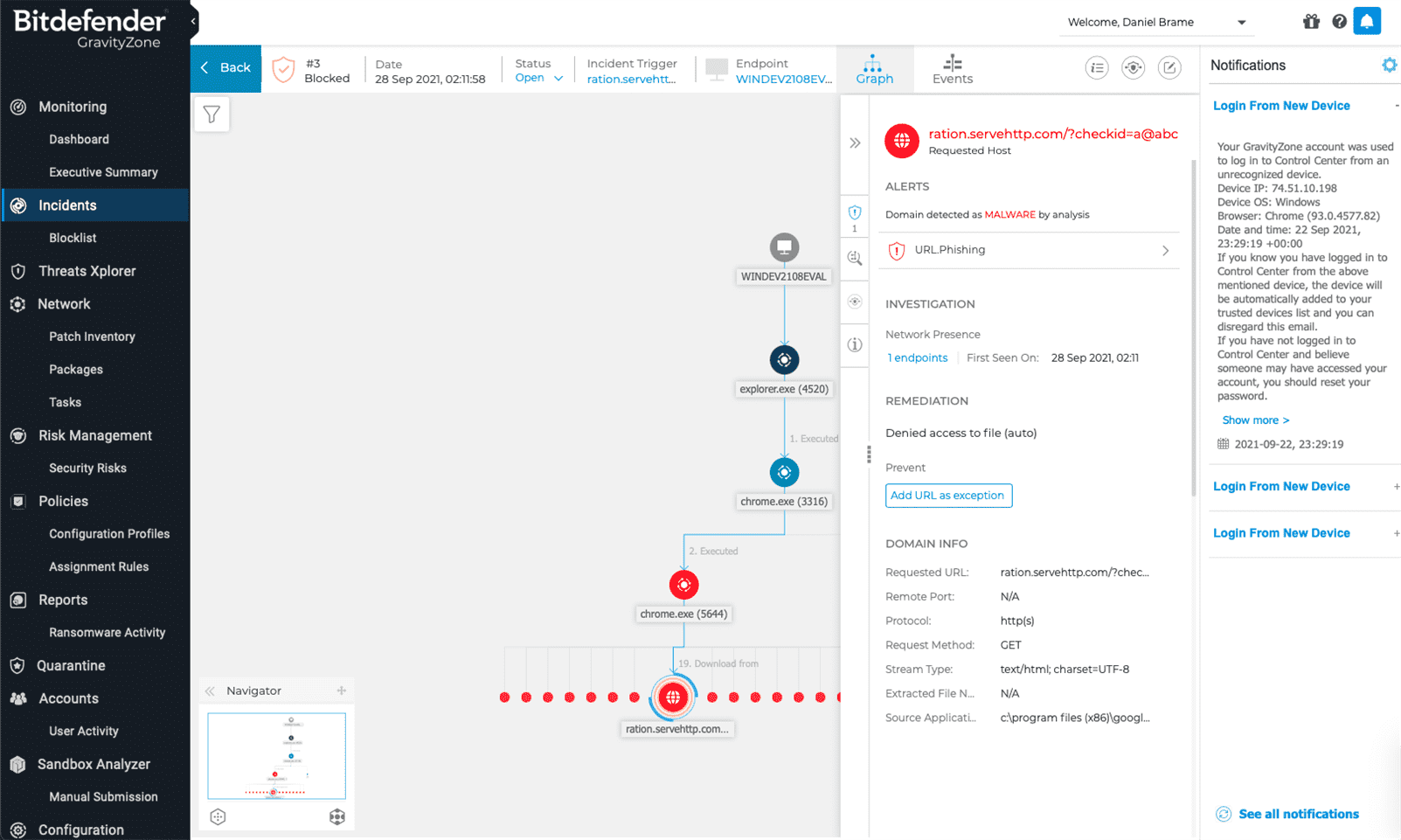
Task: Open the Alerts shield side tab
Action: (x=855, y=217)
